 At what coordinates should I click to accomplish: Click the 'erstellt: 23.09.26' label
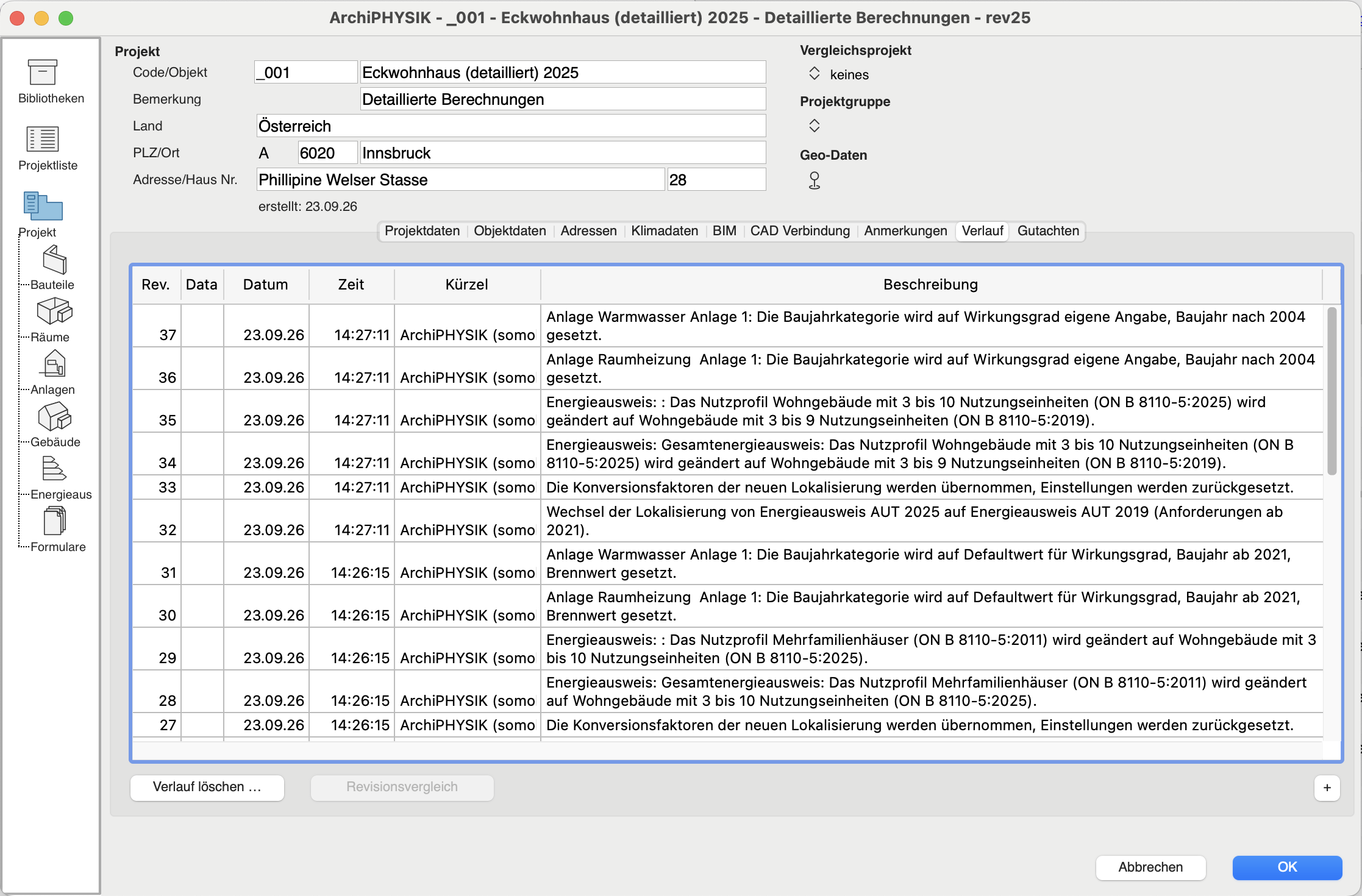(308, 207)
